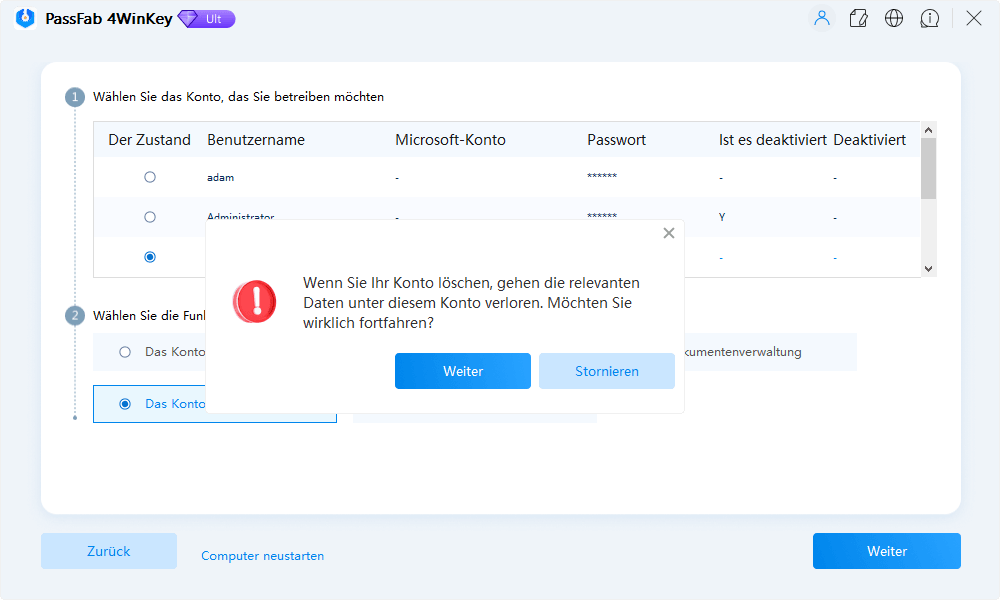This screenshot has height=600, width=1000.
Task: Change language via the globe icon
Action: coord(894,18)
